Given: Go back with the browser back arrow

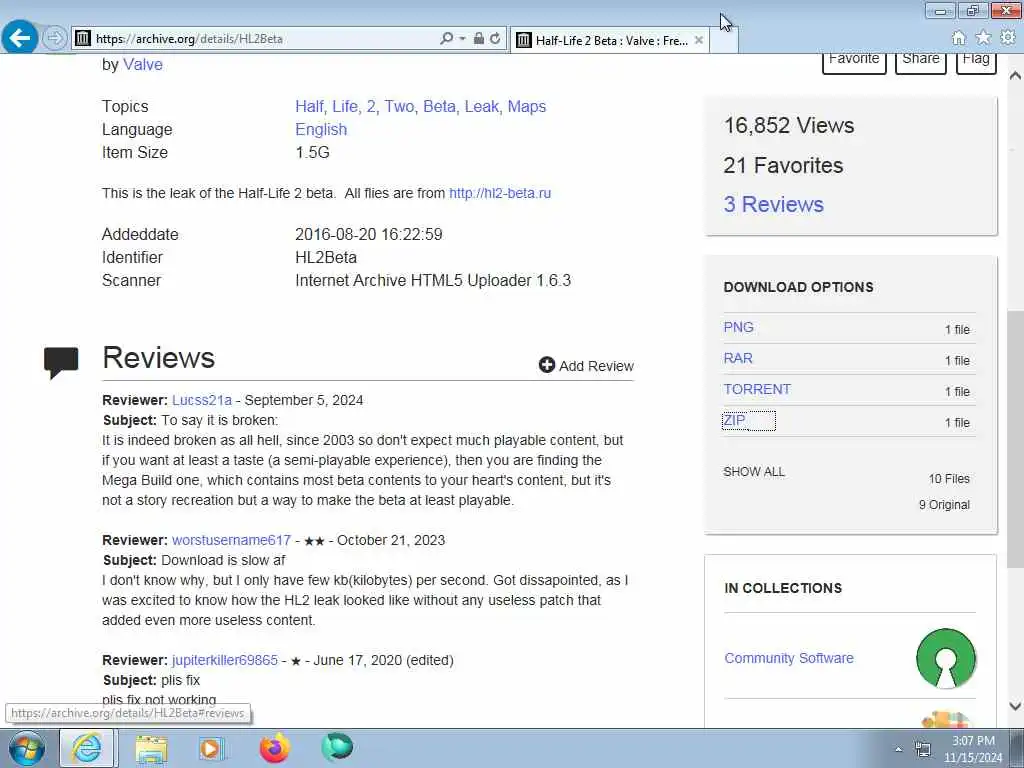Looking at the screenshot, I should pyautogui.click(x=20, y=38).
